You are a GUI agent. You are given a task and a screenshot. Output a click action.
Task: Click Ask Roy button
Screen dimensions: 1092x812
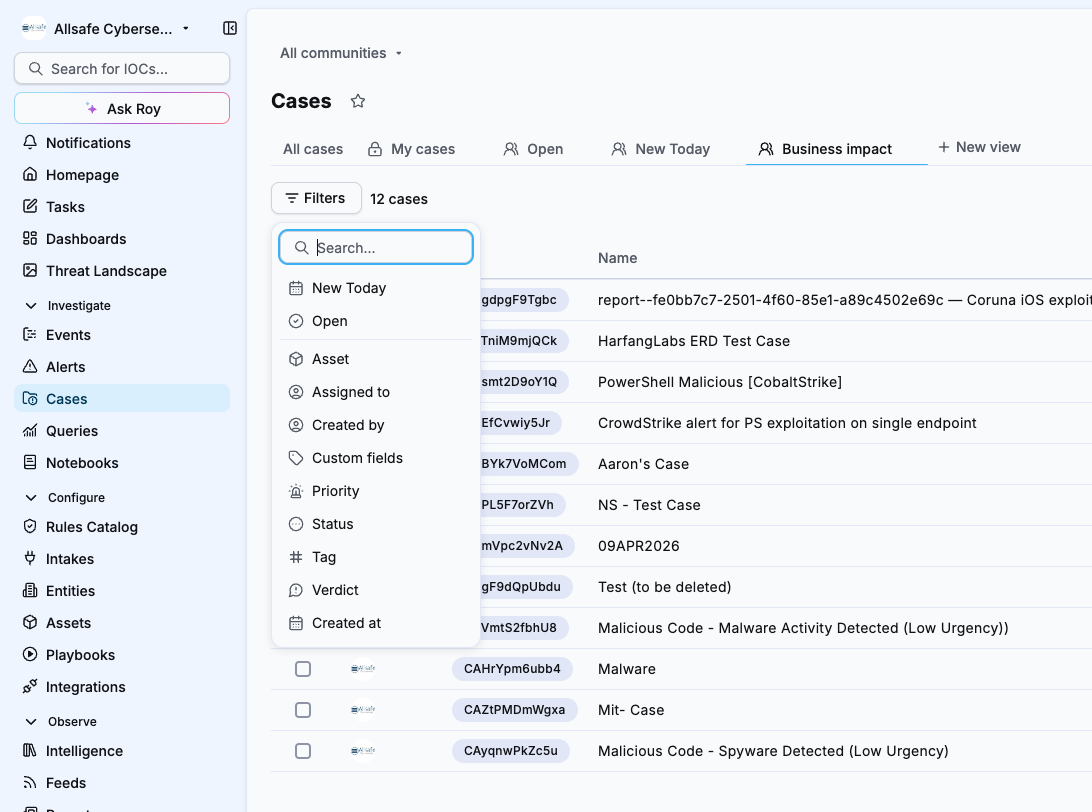click(x=122, y=109)
